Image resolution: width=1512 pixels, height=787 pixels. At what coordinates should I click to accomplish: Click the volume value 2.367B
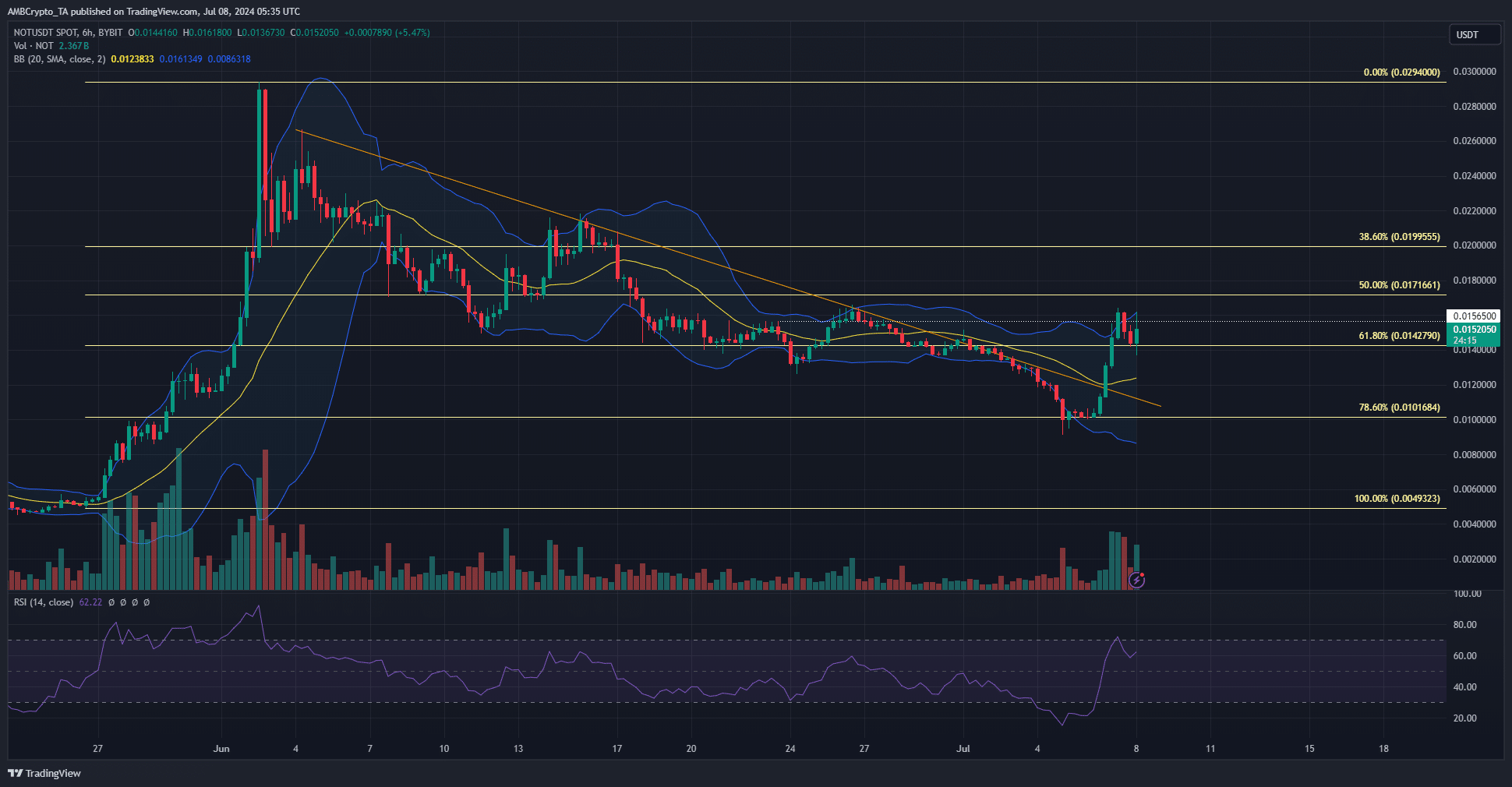74,46
